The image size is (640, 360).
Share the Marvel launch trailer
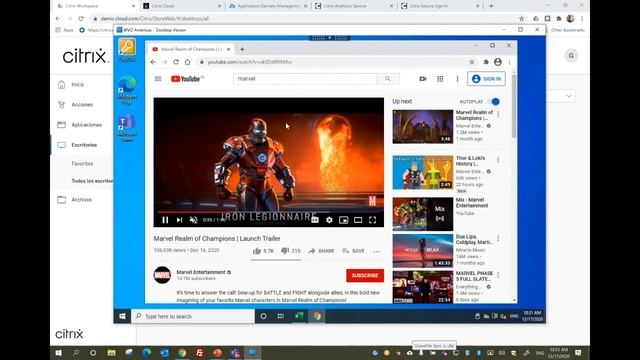pos(321,251)
